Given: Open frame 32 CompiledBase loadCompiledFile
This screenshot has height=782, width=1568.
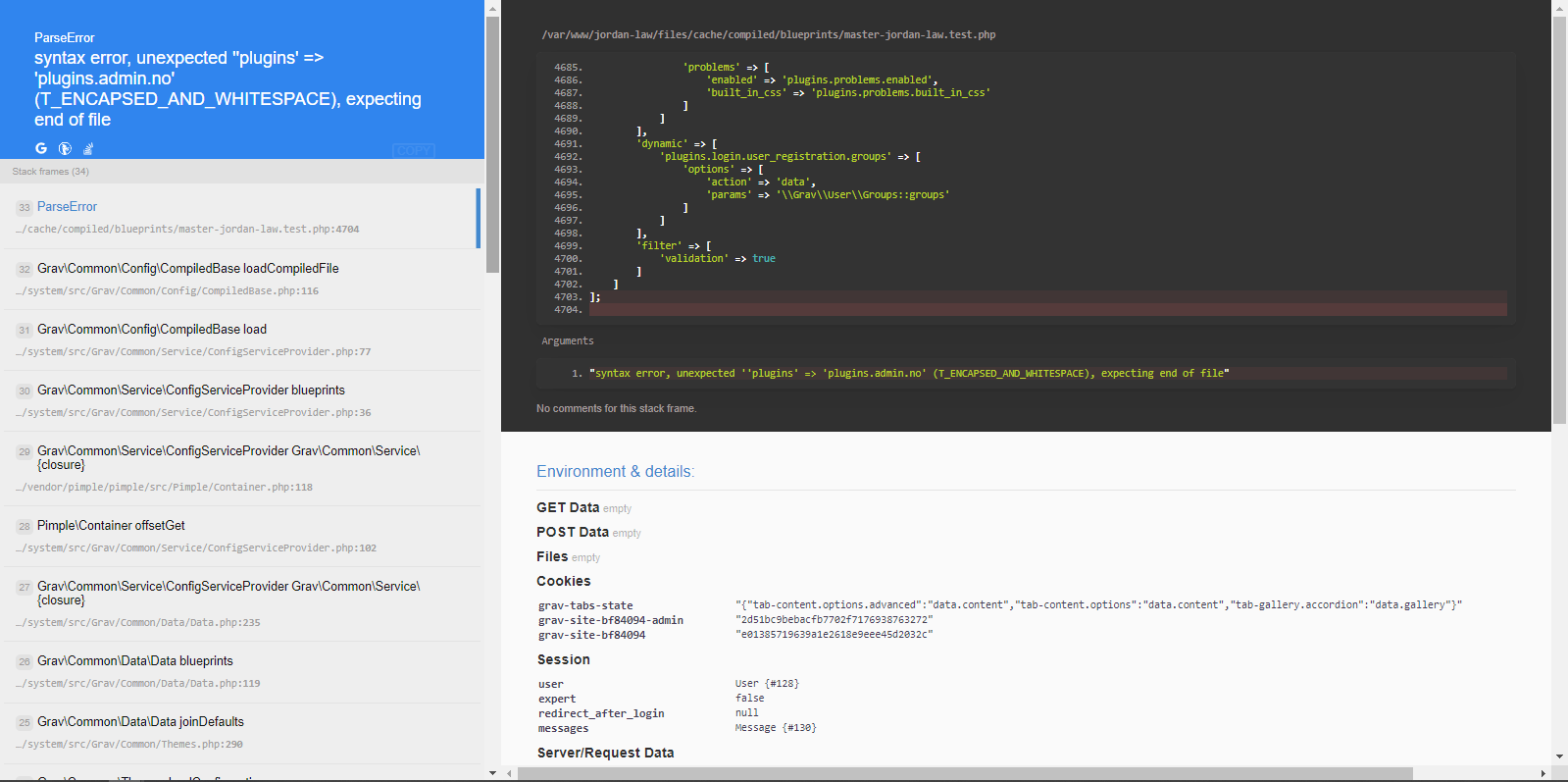Looking at the screenshot, I should pyautogui.click(x=241, y=279).
